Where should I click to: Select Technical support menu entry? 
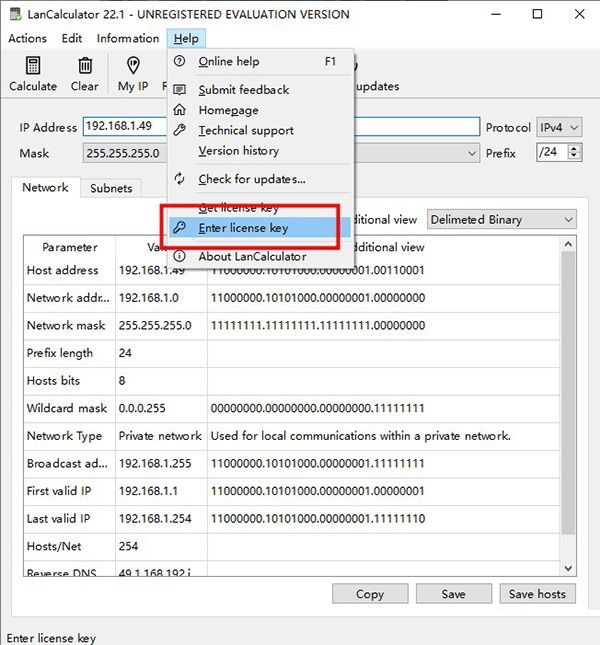point(260,130)
